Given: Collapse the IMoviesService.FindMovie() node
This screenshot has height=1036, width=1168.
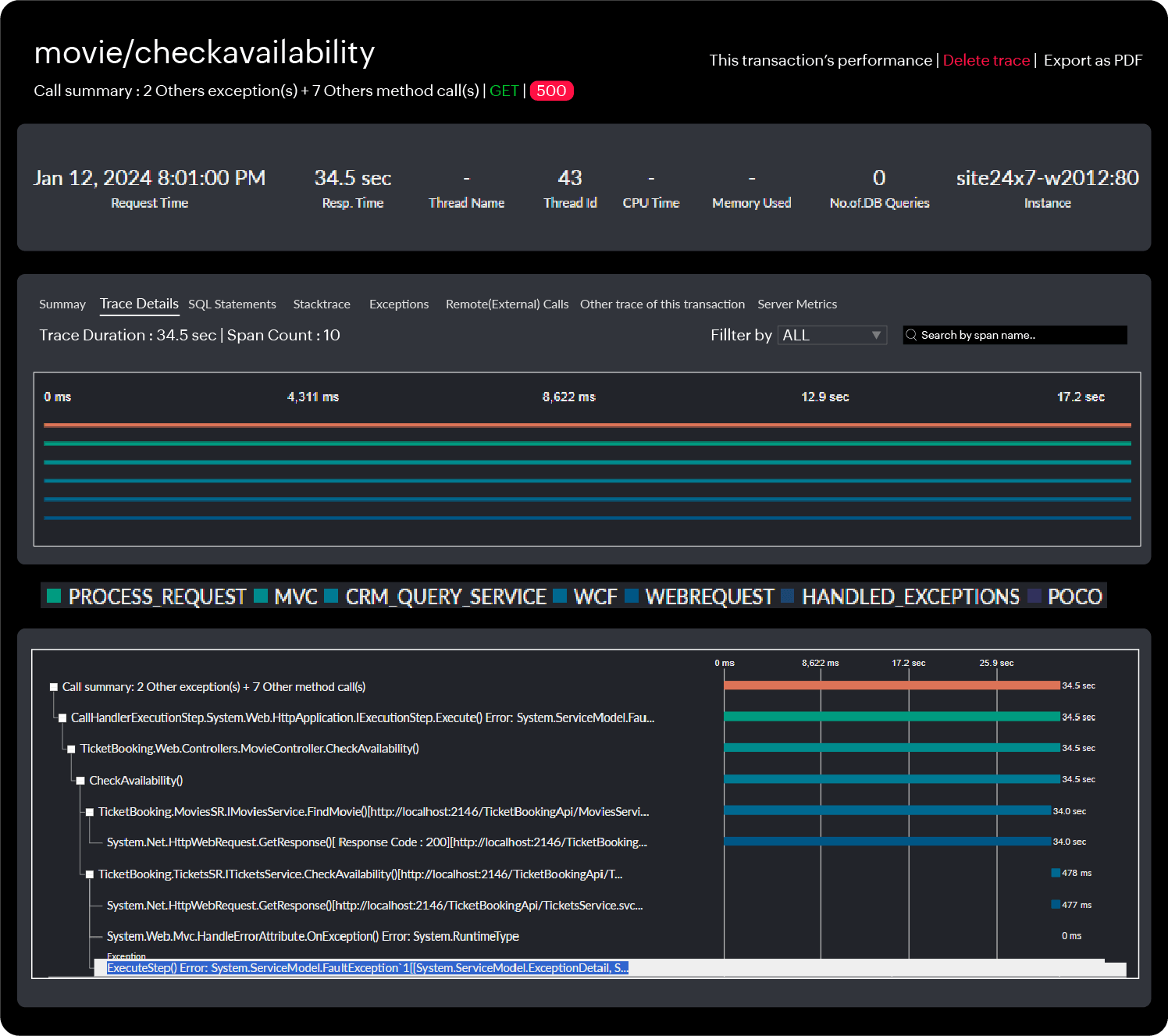Looking at the screenshot, I should point(90,812).
